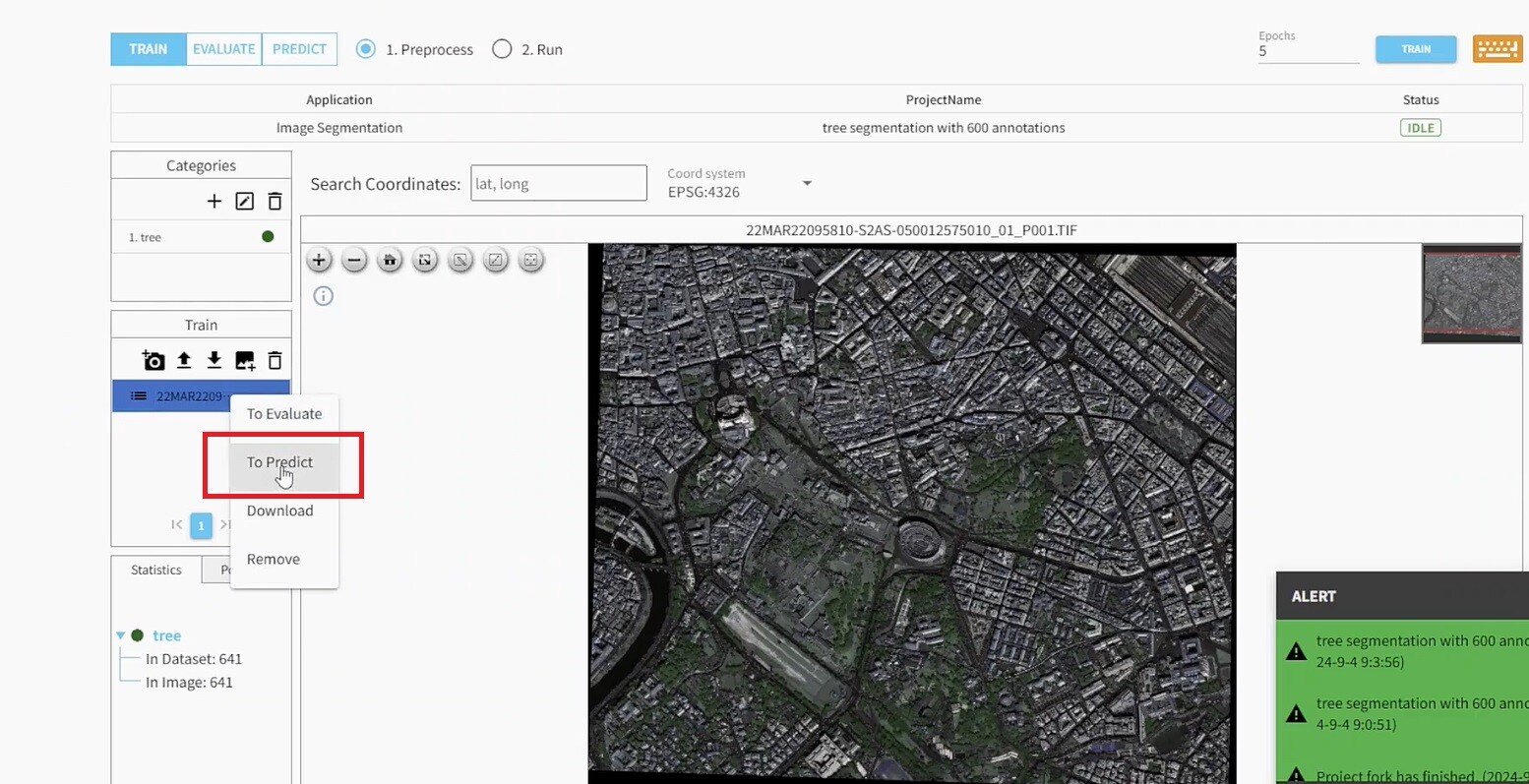
Task: Capture a snapshot with the camera icon
Action: pos(153,360)
